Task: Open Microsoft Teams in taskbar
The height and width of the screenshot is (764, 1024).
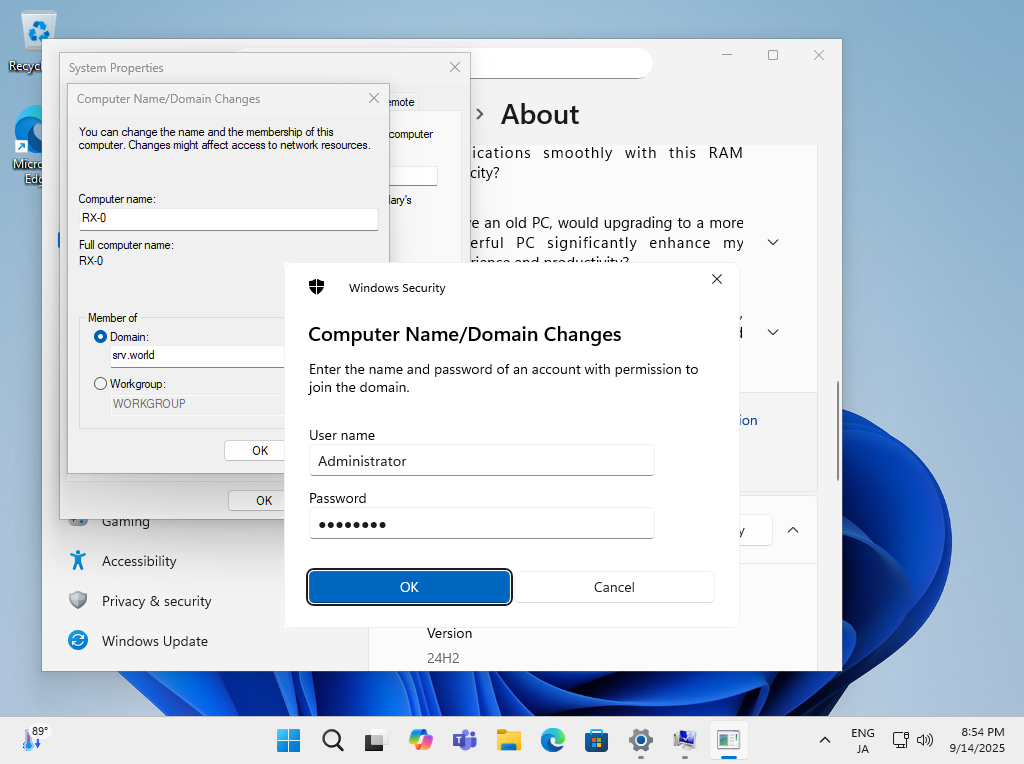Action: click(465, 741)
